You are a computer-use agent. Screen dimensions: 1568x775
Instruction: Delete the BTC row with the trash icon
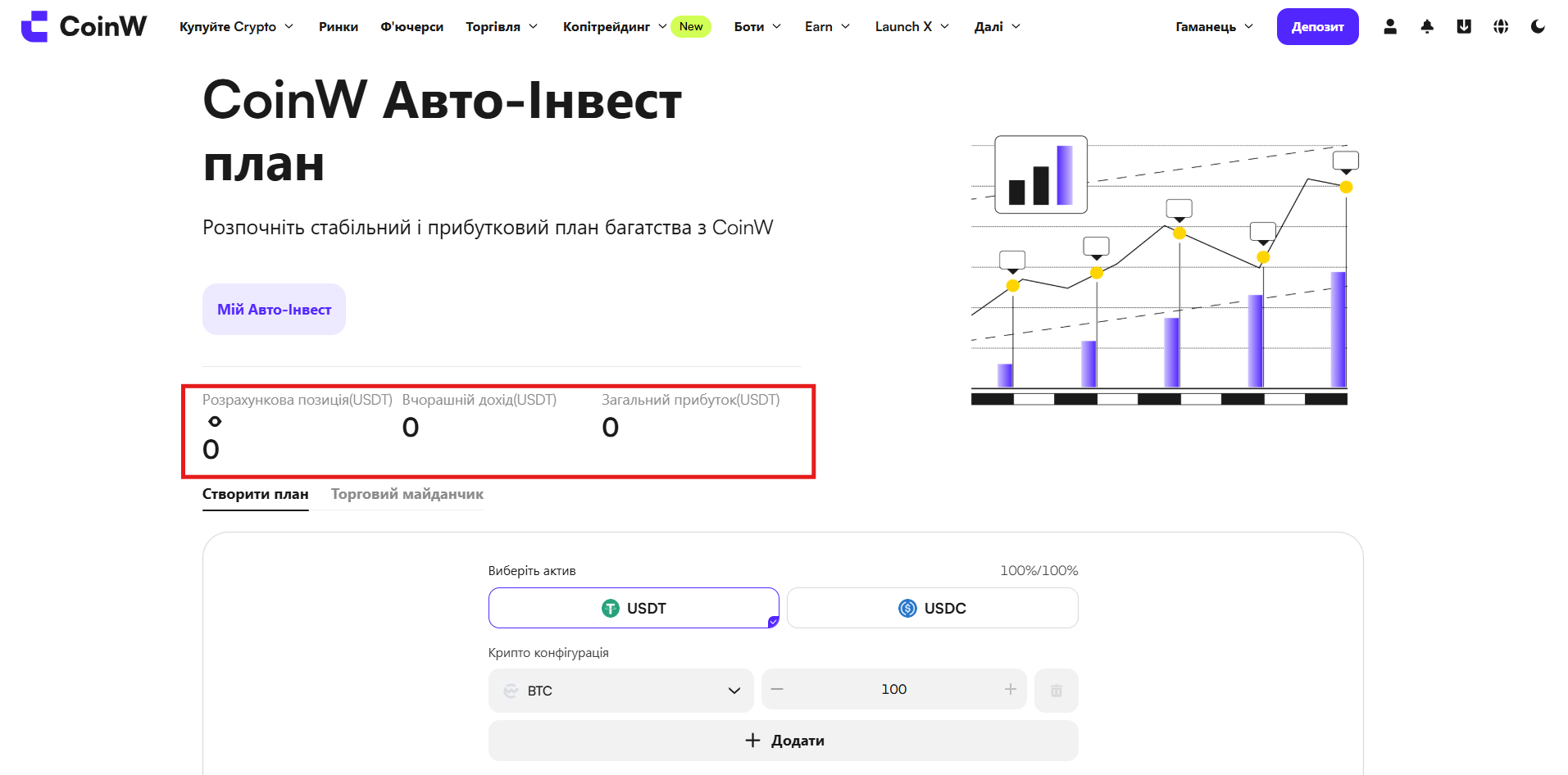click(1057, 691)
